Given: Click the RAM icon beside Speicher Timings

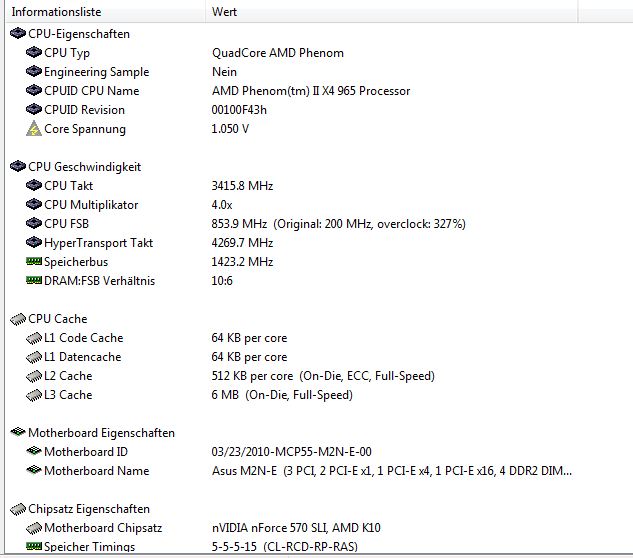Looking at the screenshot, I should [34, 546].
